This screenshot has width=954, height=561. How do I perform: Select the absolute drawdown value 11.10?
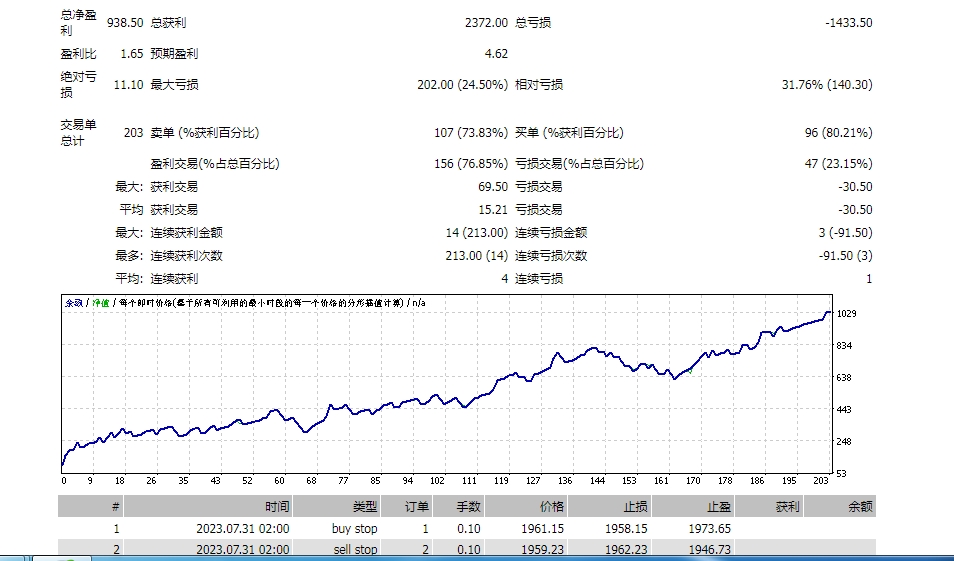tap(128, 85)
